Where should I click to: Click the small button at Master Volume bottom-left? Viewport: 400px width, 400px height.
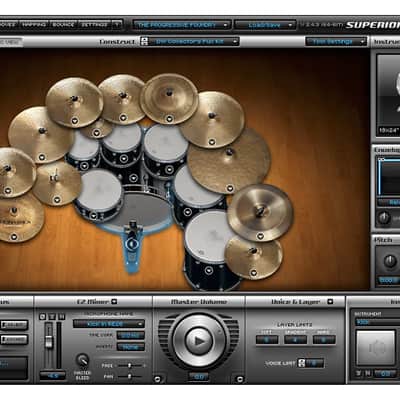click(158, 379)
